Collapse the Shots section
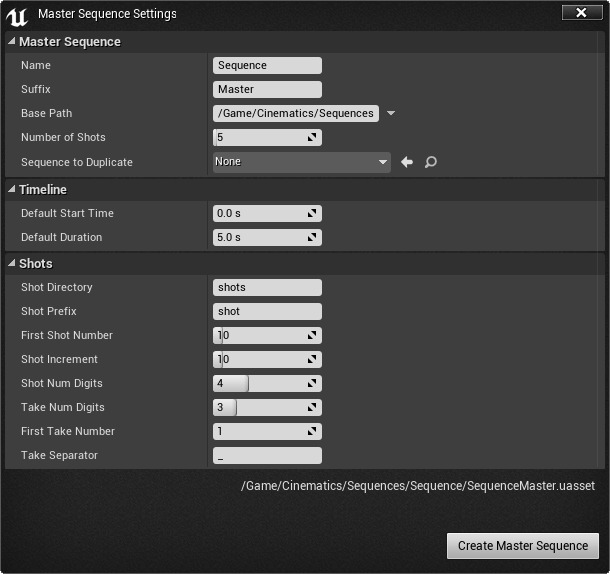The image size is (610, 574). 12,263
